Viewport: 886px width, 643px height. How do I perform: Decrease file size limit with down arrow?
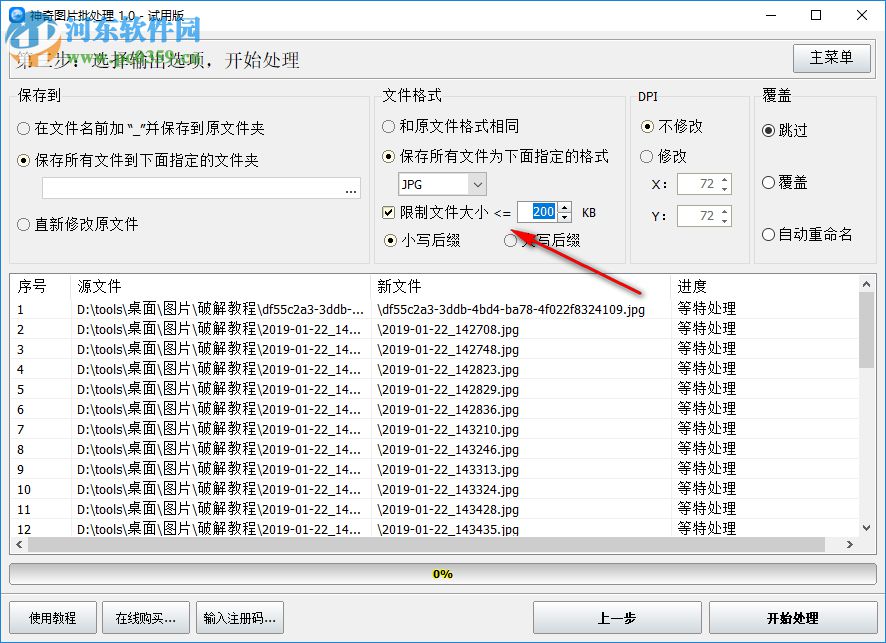[x=564, y=217]
